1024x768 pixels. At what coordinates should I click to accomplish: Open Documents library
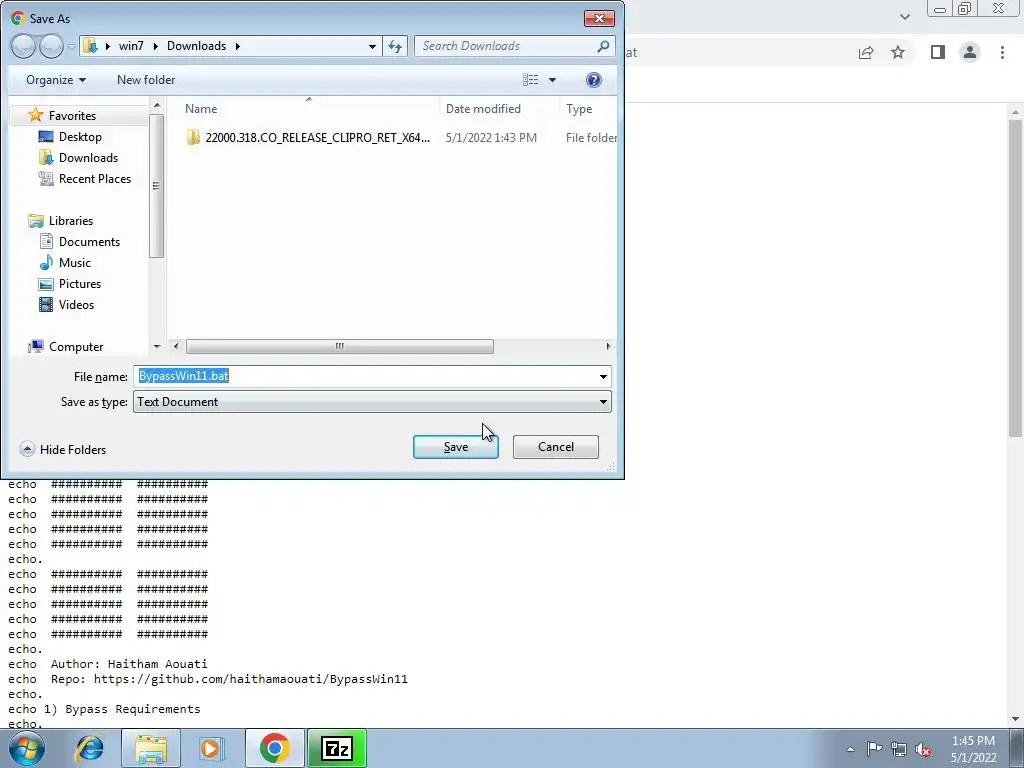tap(89, 242)
